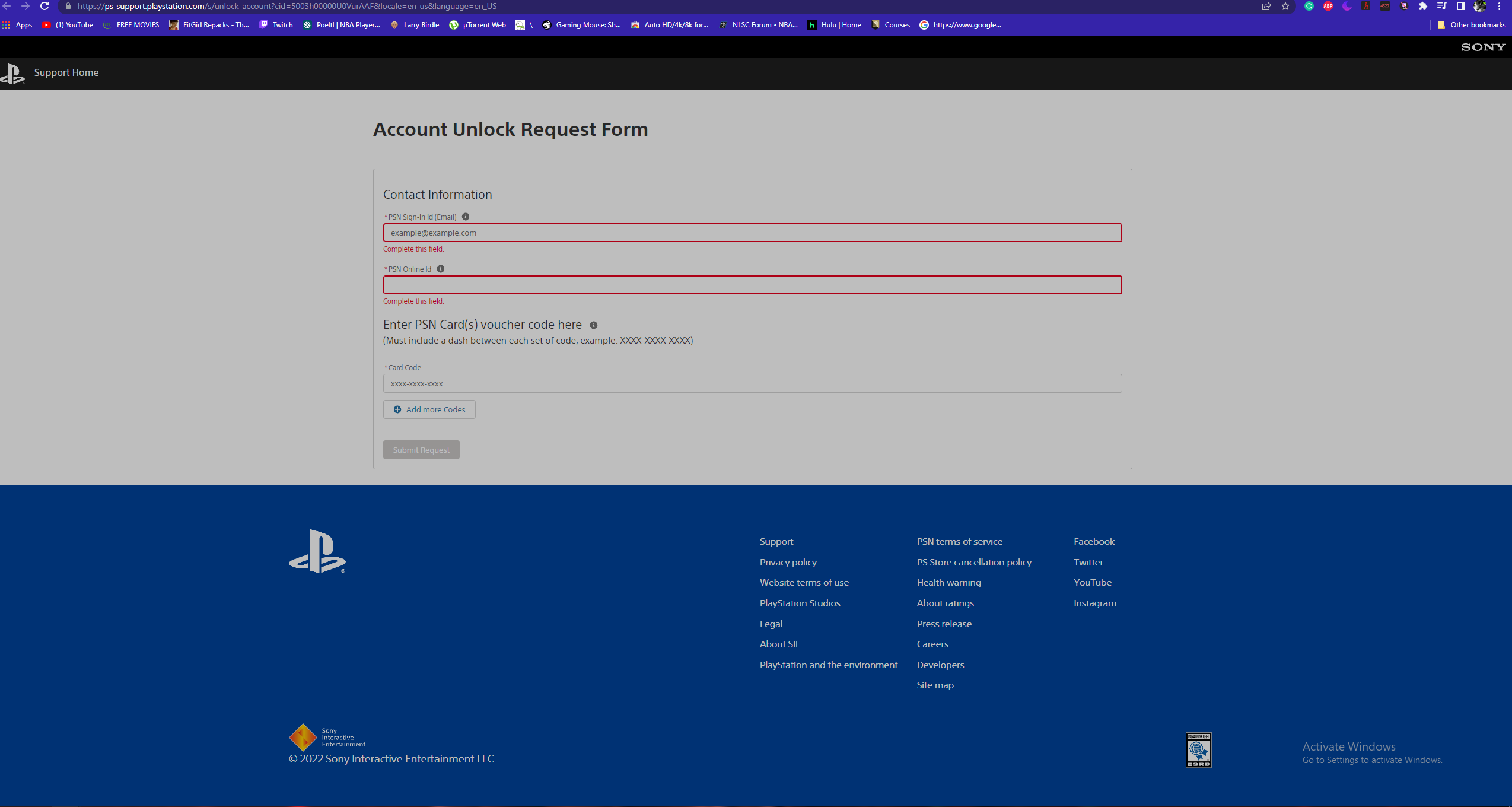Viewport: 1512px width, 807px height.
Task: Bookmark this page with the star
Action: coord(1285,6)
